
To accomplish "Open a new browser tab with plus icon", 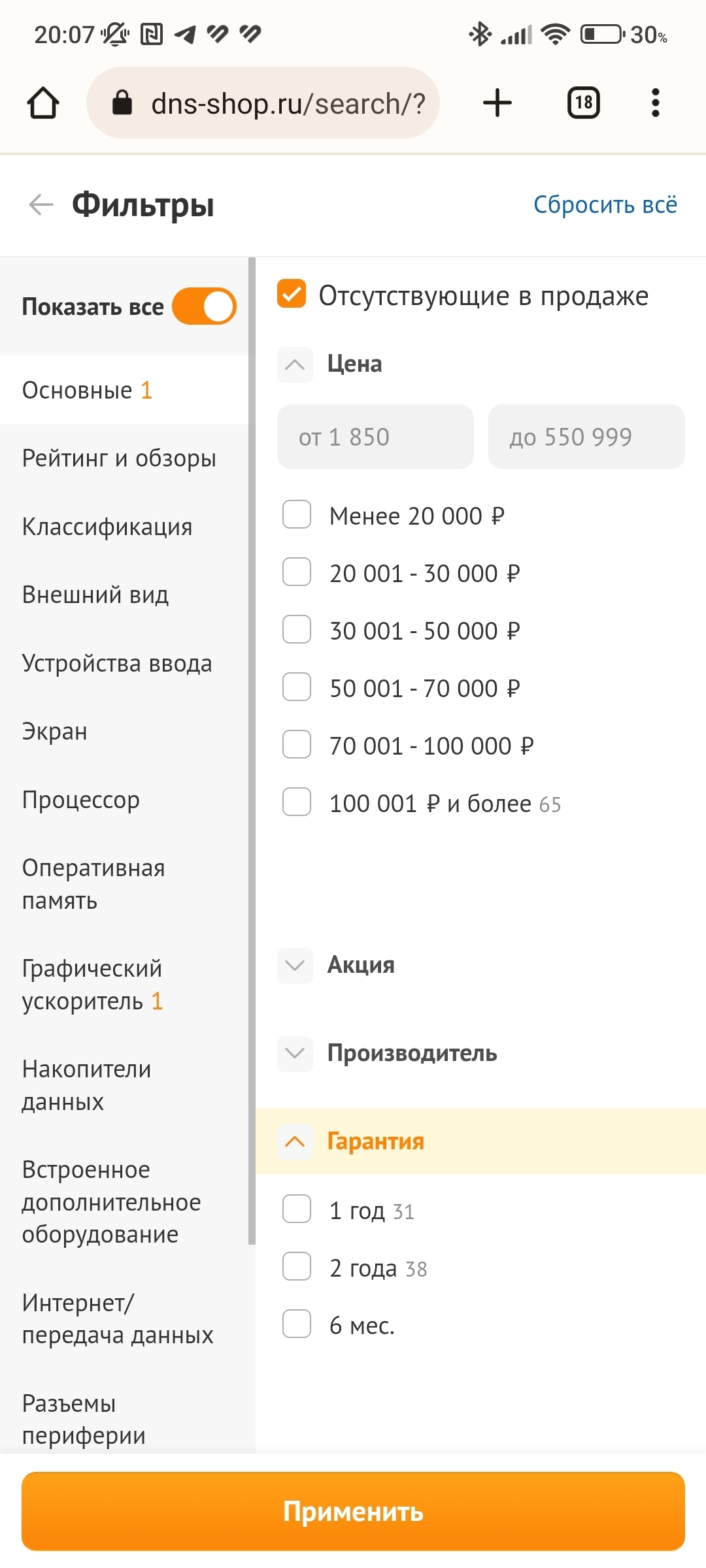I will (x=497, y=103).
